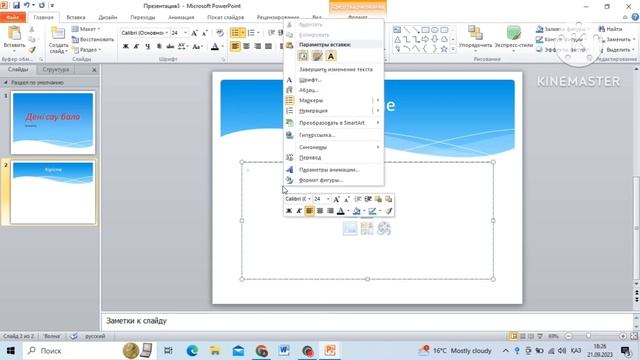Screen dimensions: 640x360
Task: Increase font size in the mini toolbar
Action: pos(336,199)
